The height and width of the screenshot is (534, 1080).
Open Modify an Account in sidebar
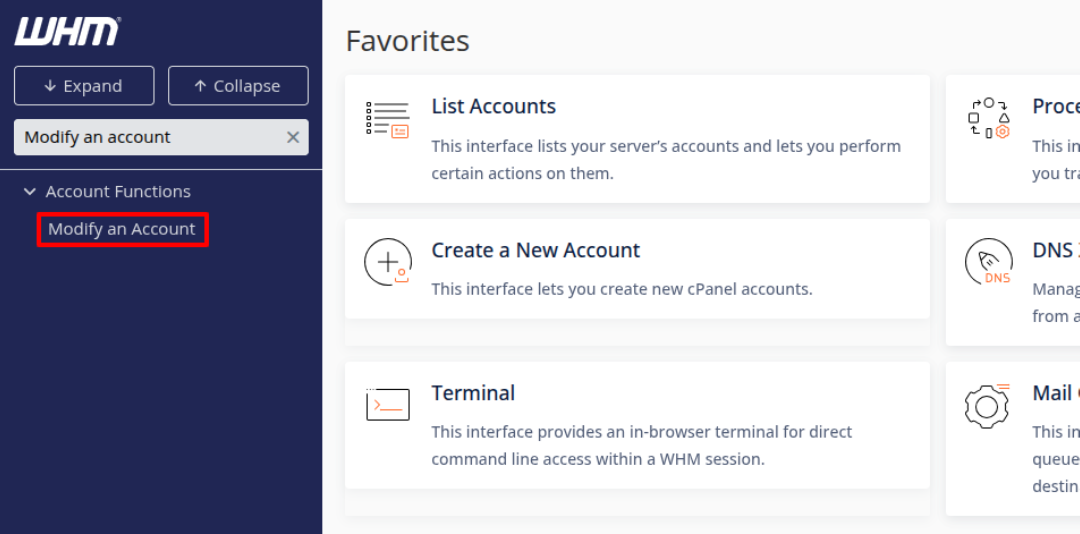tap(122, 229)
